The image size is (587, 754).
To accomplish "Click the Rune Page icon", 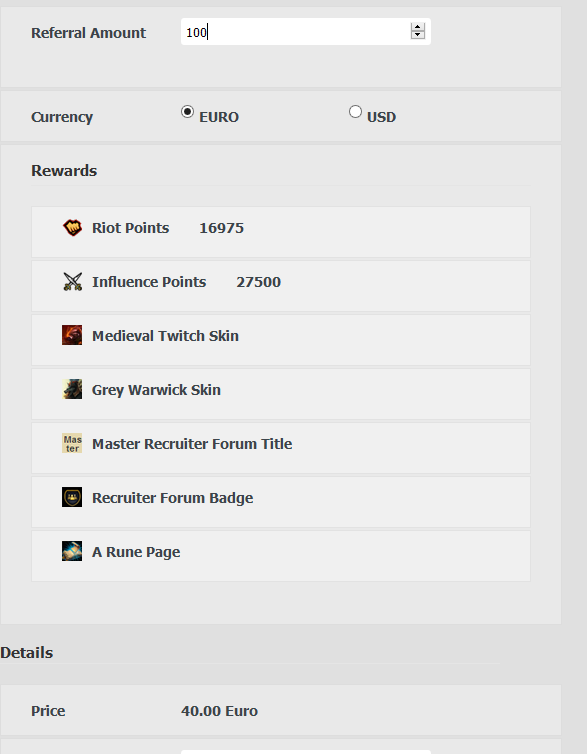I will click(72, 551).
